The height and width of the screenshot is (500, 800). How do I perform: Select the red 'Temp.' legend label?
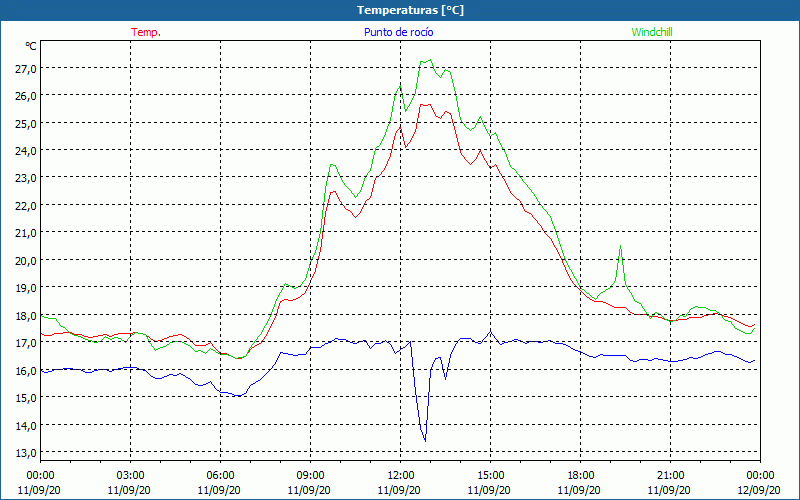point(146,32)
